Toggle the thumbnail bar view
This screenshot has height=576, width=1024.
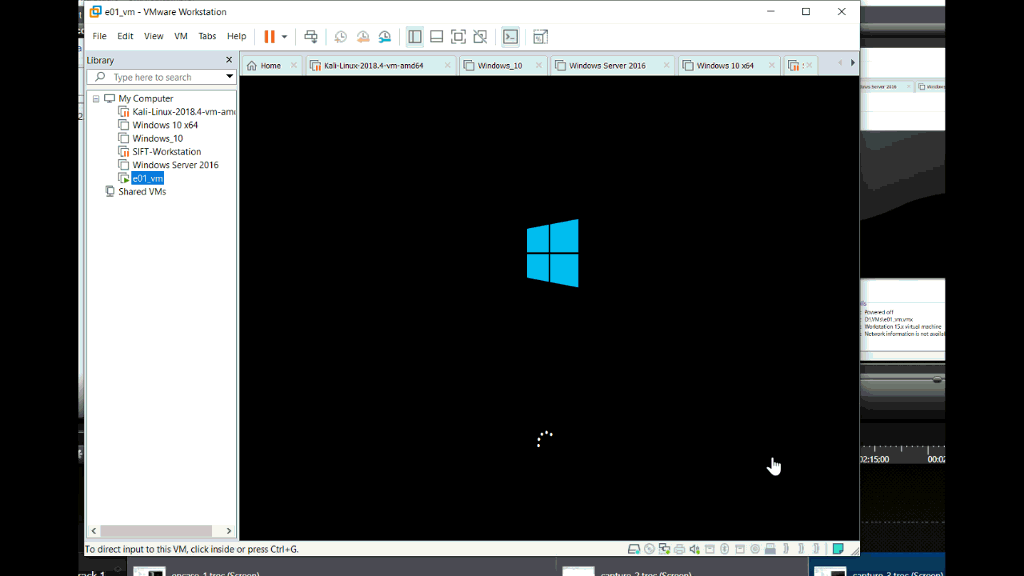[x=437, y=37]
